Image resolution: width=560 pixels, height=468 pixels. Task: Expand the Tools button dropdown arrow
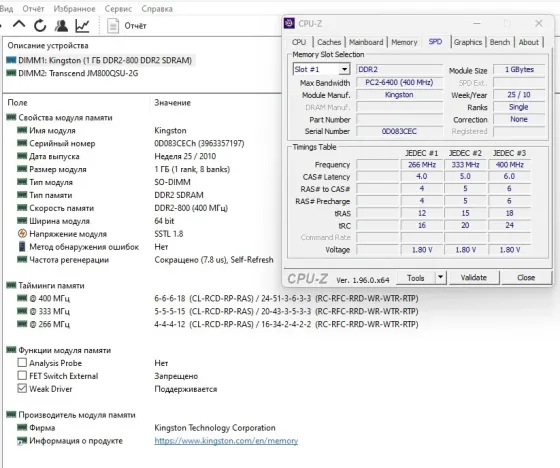pyautogui.click(x=440, y=277)
